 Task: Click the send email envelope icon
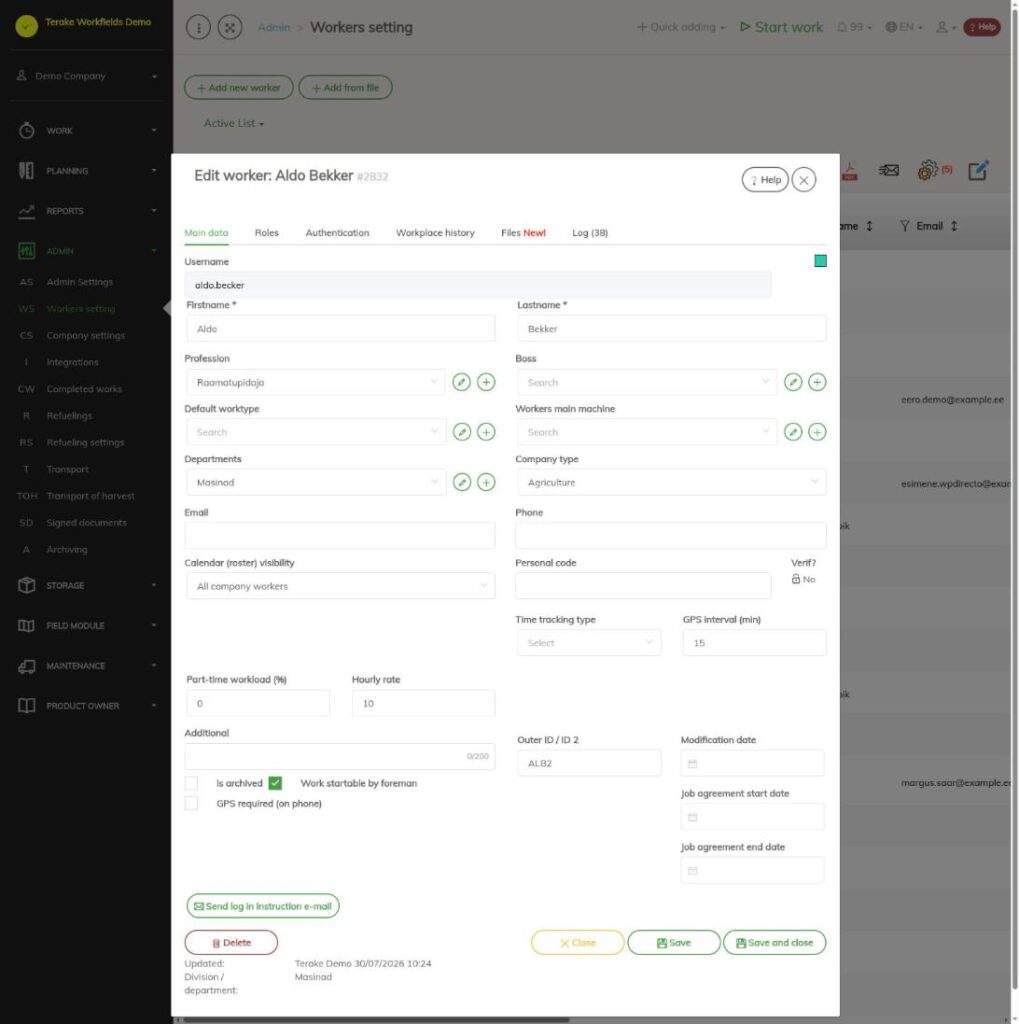tap(888, 170)
